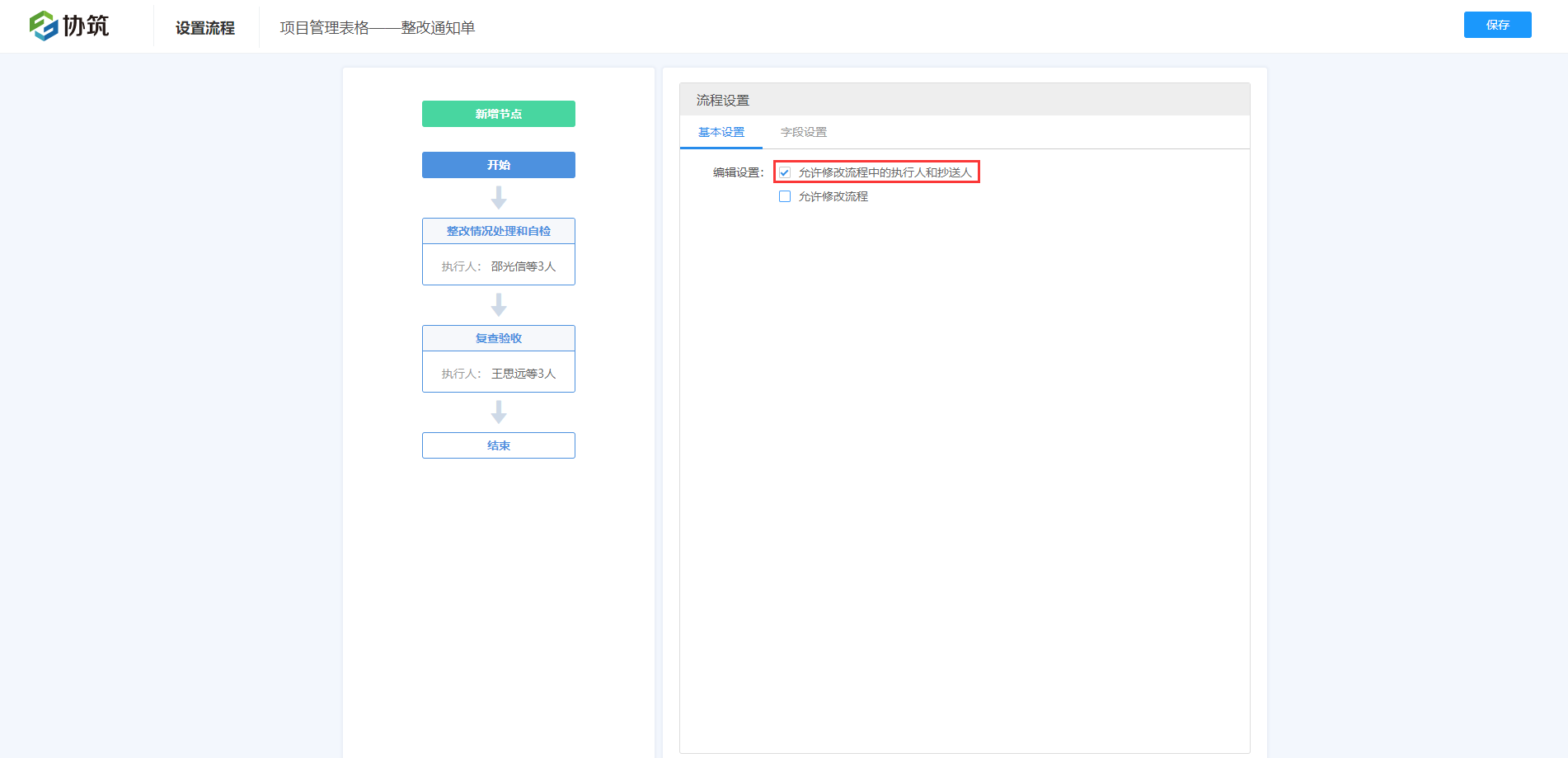The width and height of the screenshot is (1568, 758).
Task: Open the 复查验收 node header
Action: tap(499, 338)
